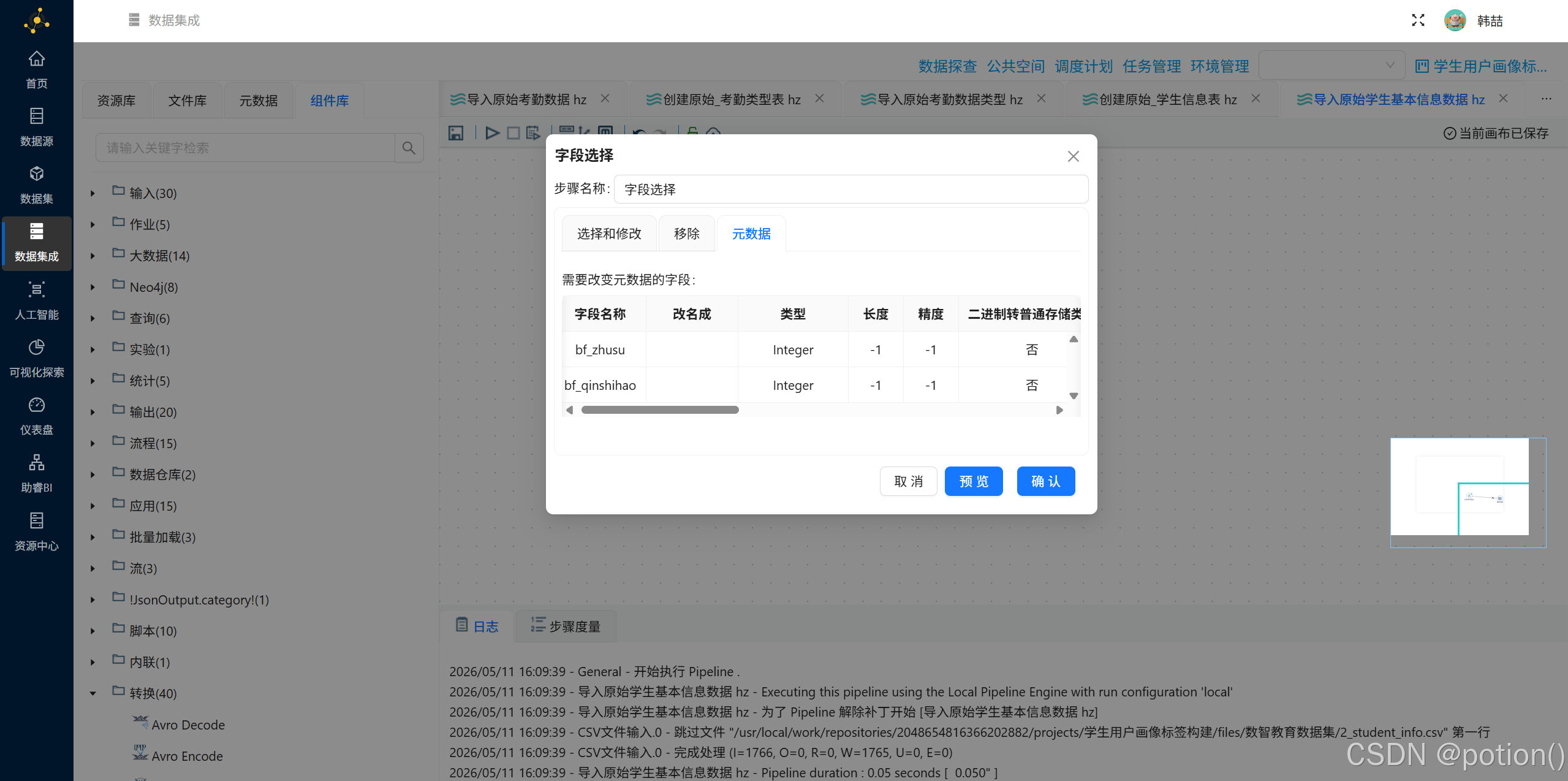This screenshot has width=1568, height=781.
Task: Open the 调度计划 link
Action: (1083, 66)
